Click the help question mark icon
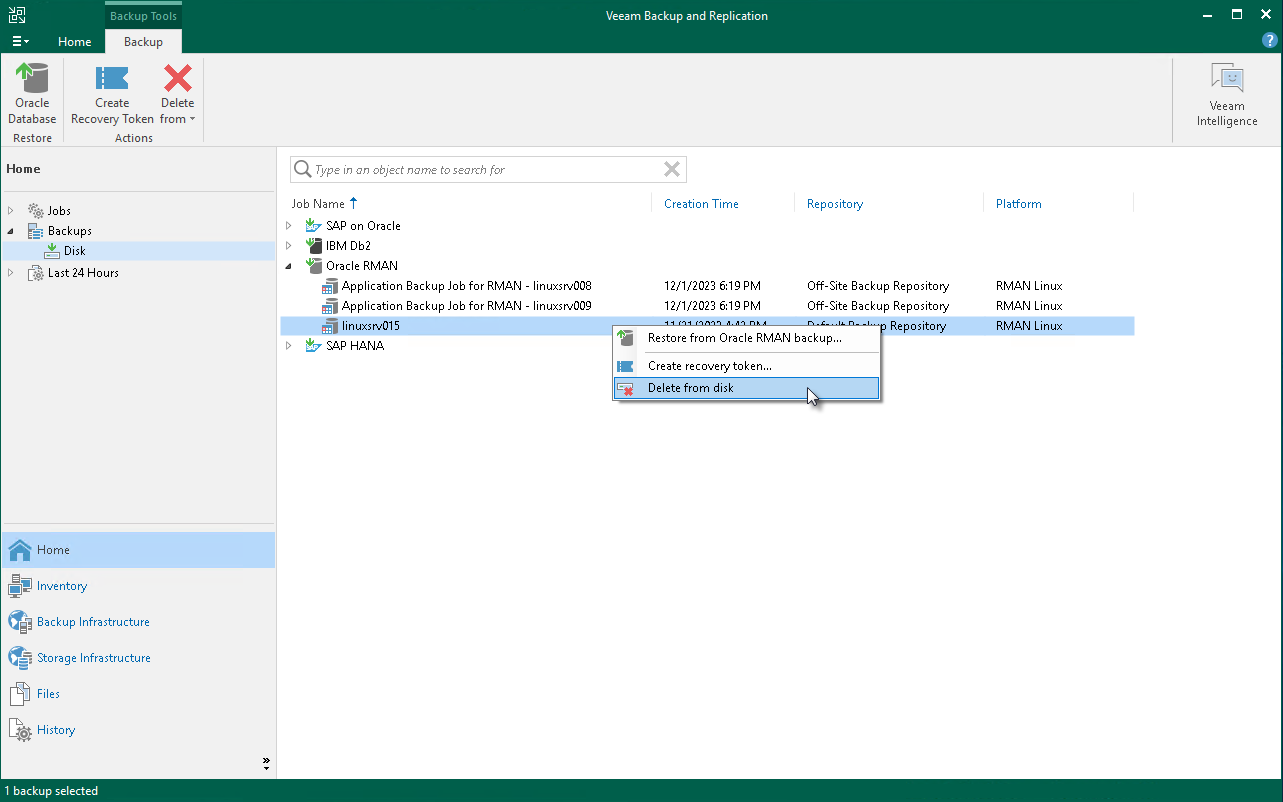 [1269, 41]
